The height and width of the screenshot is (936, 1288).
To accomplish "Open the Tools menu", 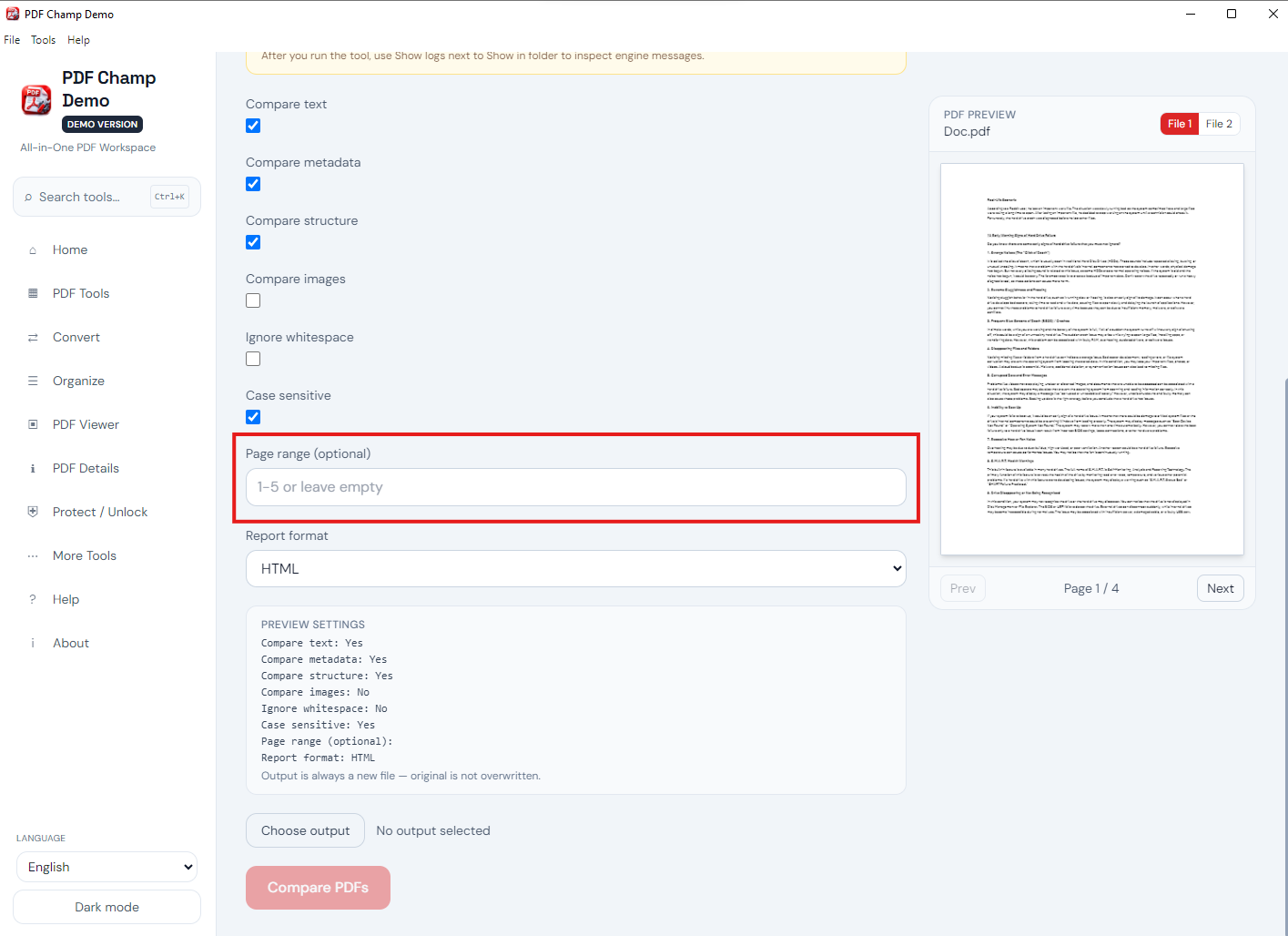I will point(43,40).
